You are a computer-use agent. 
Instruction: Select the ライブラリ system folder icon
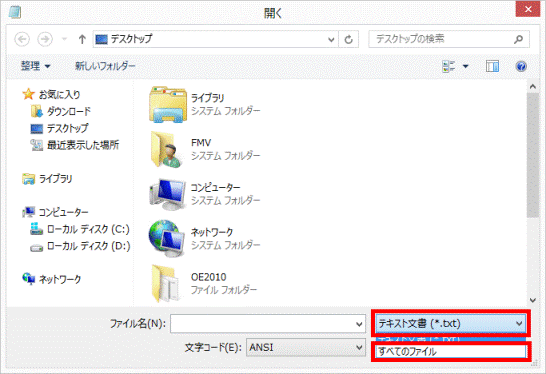167,104
